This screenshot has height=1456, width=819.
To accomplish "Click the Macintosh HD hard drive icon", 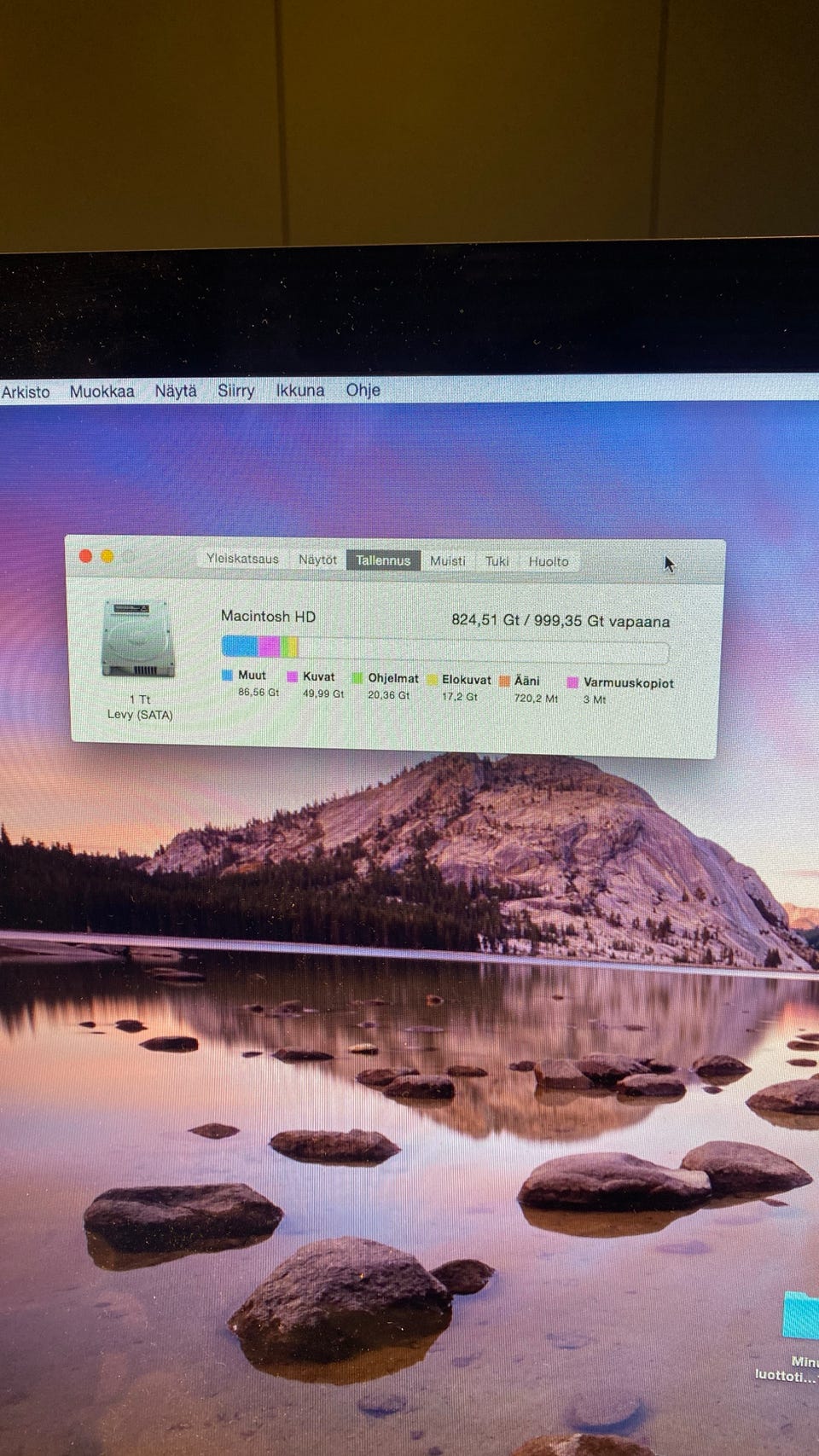I will point(138,638).
